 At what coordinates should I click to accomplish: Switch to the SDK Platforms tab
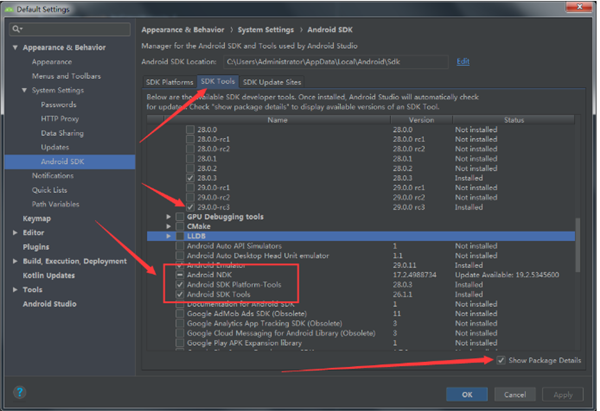click(x=169, y=81)
